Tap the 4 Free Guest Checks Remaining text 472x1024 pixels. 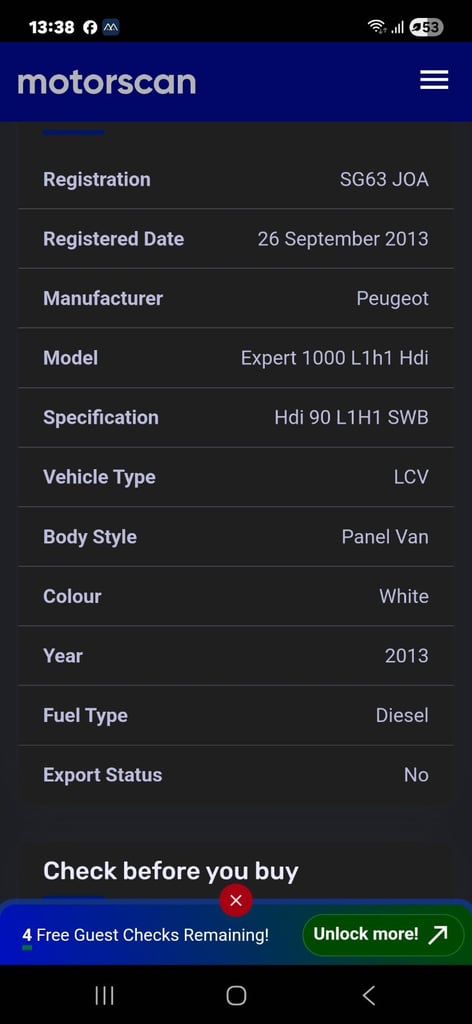(x=146, y=935)
